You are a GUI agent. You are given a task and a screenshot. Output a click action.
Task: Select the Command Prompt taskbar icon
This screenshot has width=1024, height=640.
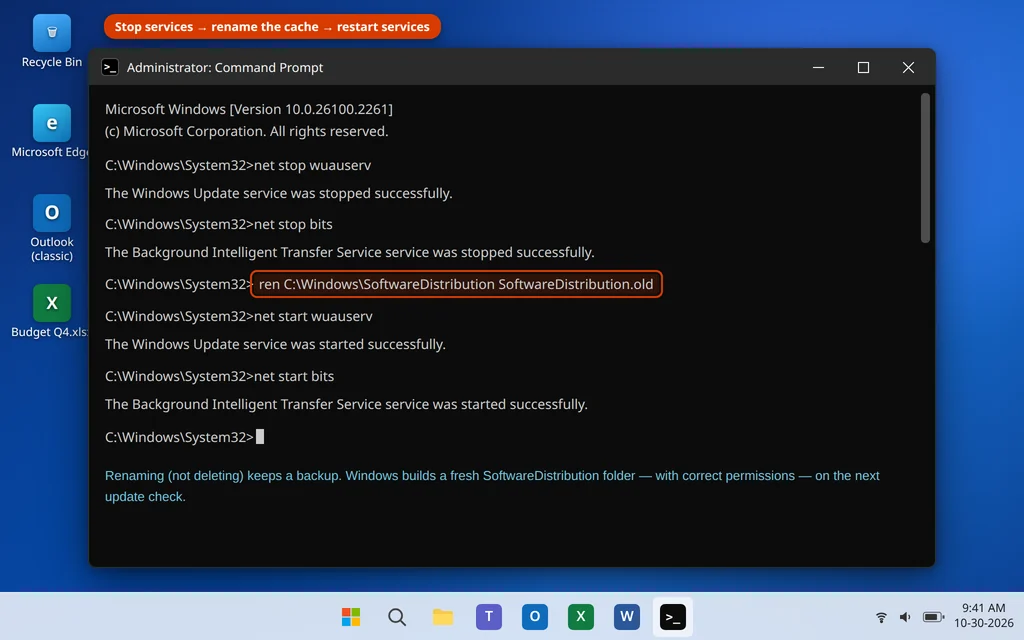click(x=673, y=616)
